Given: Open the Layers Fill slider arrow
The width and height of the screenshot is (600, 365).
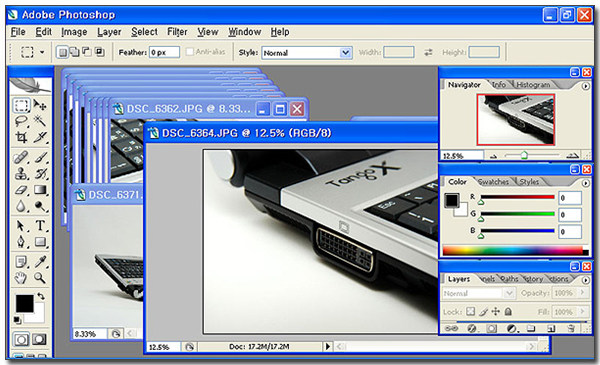Looking at the screenshot, I should [582, 311].
